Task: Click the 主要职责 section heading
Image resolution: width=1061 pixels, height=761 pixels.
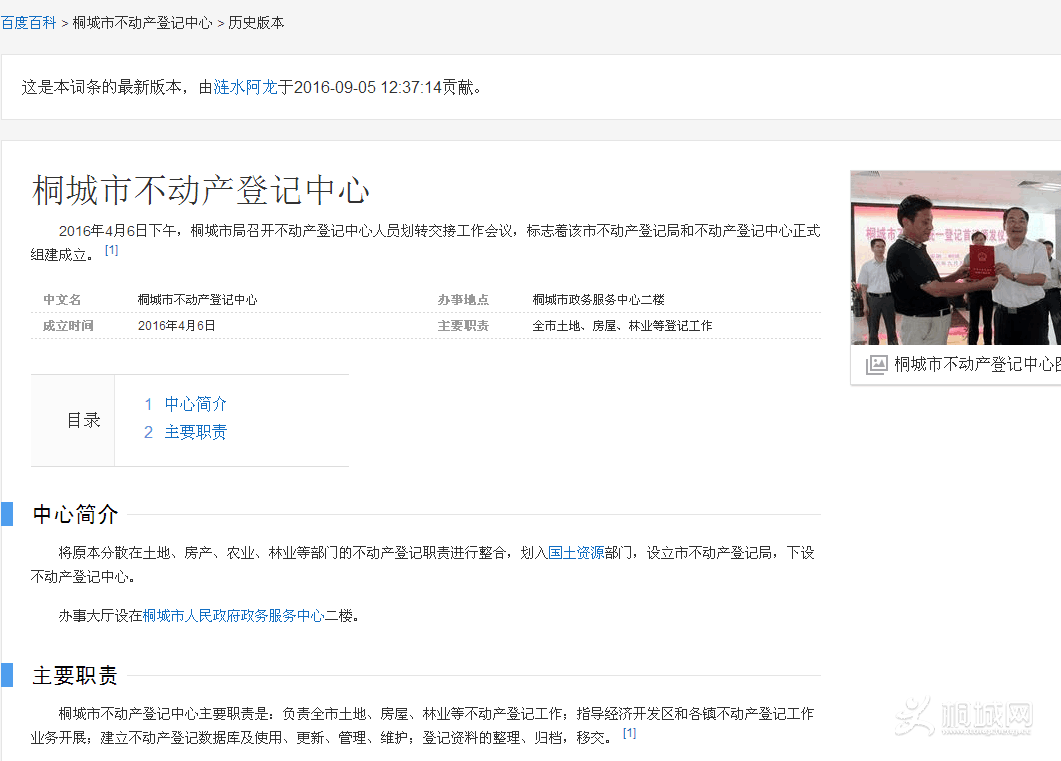Action: click(x=75, y=676)
